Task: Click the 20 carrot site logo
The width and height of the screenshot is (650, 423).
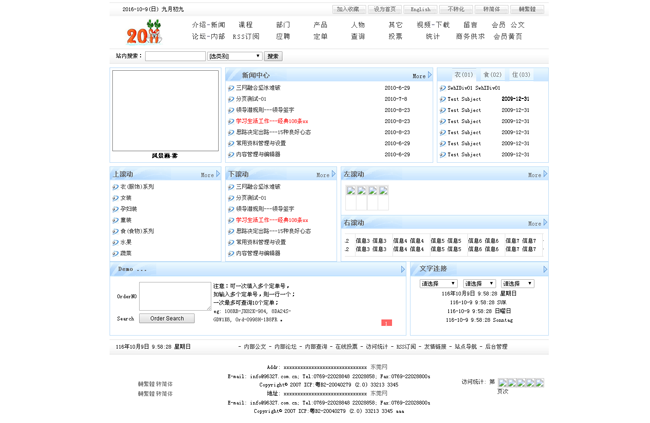Action: pos(144,32)
